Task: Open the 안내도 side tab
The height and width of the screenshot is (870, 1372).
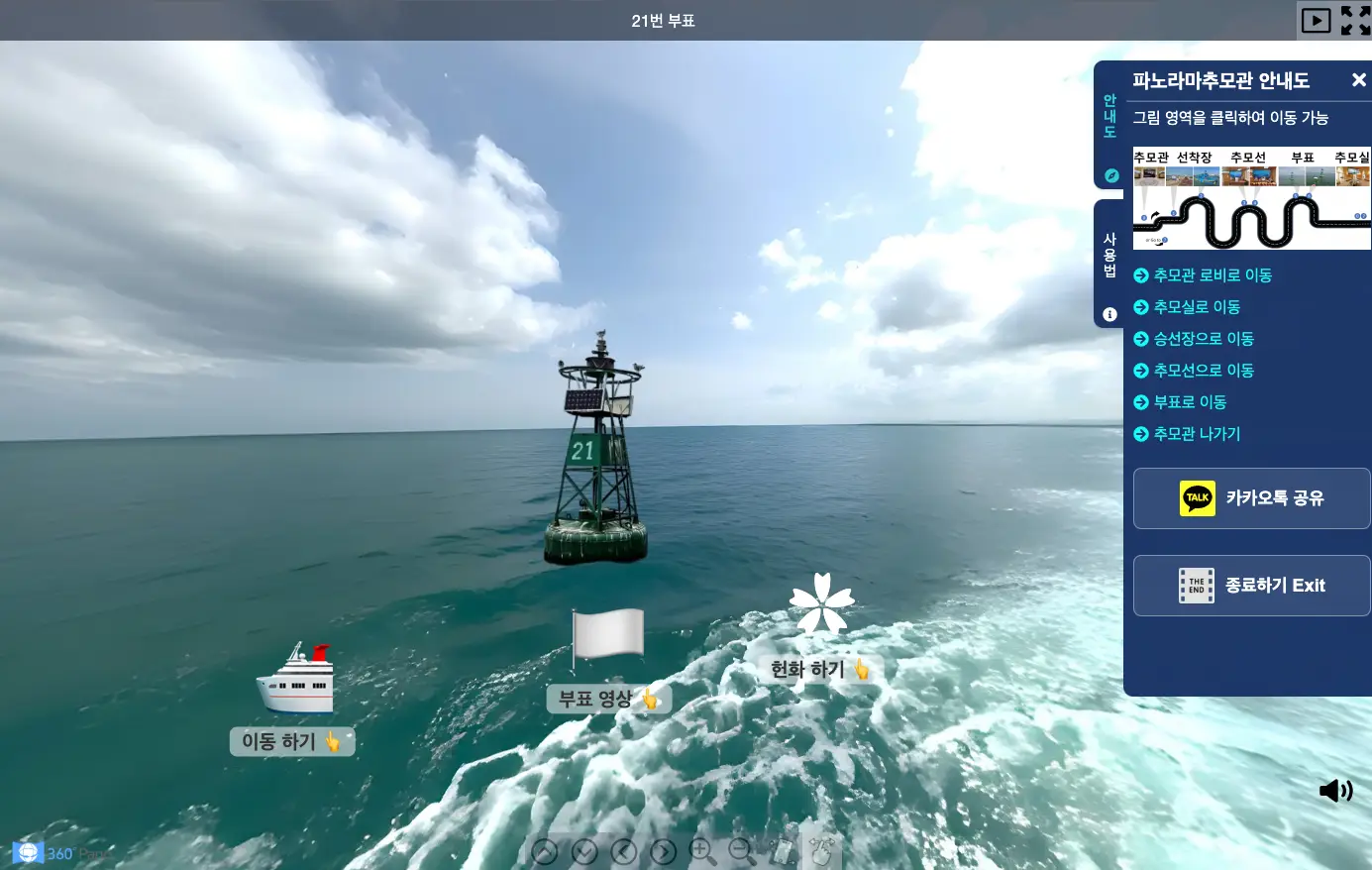Action: click(x=1109, y=125)
